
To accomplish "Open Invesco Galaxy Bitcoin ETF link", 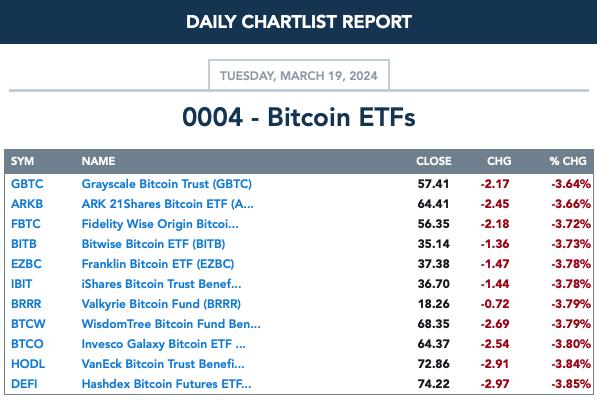I will (x=163, y=344).
